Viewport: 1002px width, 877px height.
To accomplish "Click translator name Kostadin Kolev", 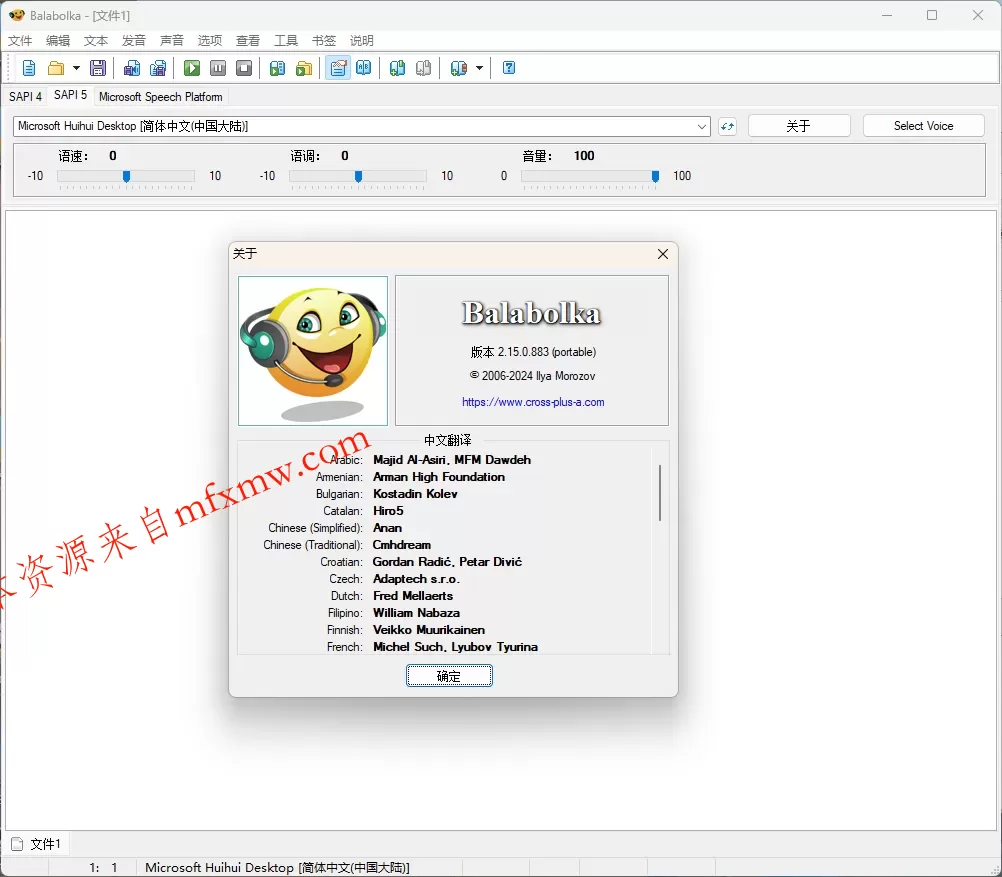I will [415, 494].
